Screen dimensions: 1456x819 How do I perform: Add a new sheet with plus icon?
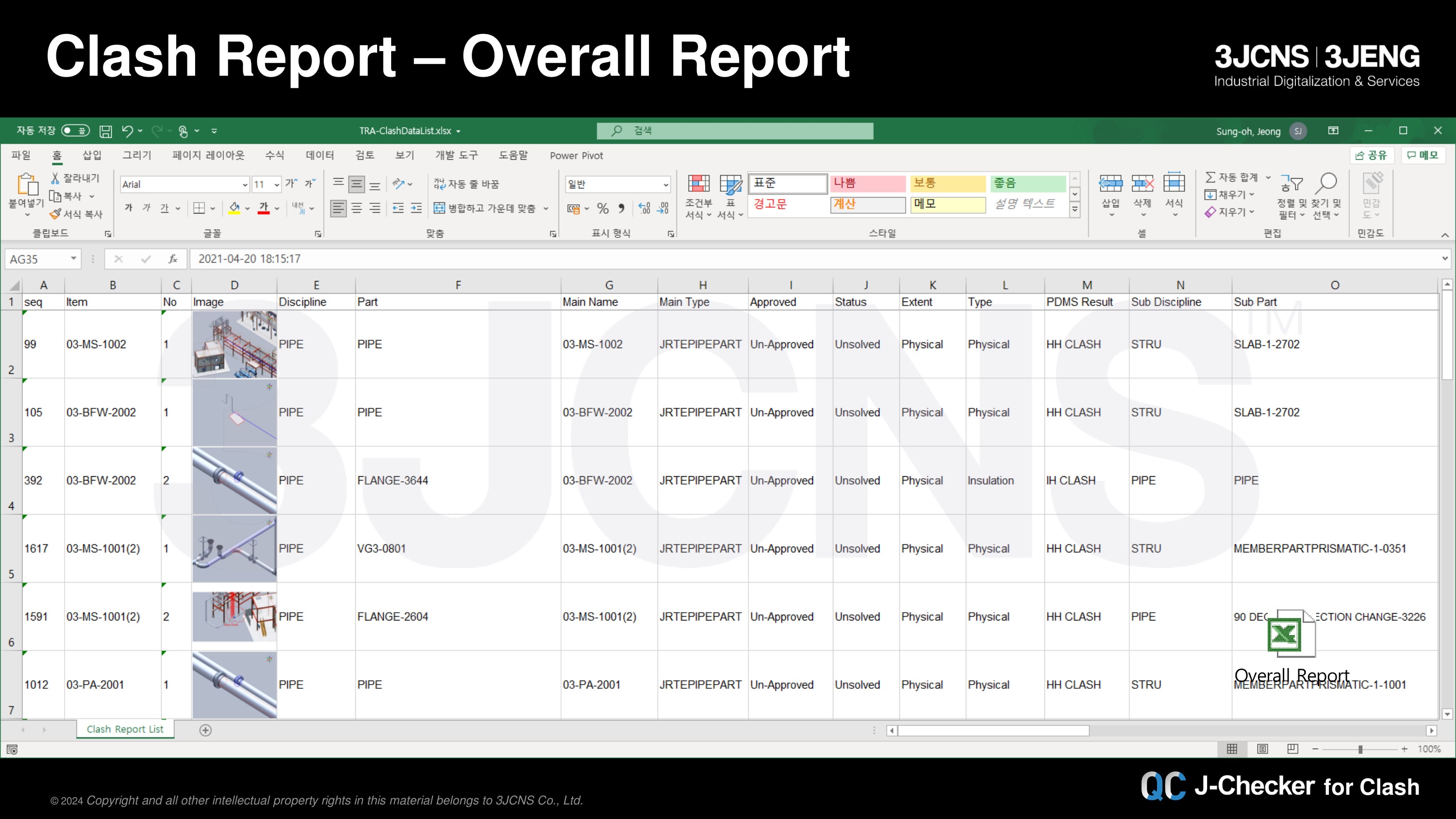pos(206,730)
